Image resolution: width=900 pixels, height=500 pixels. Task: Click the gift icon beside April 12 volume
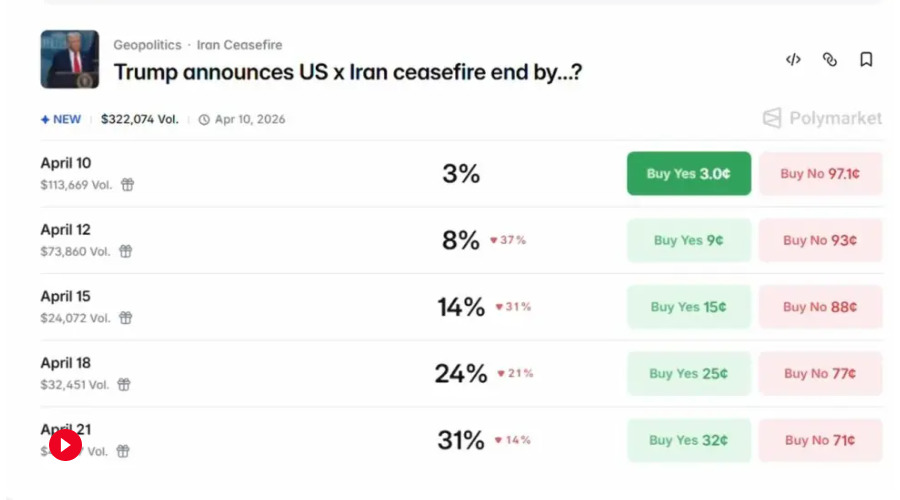[x=126, y=251]
